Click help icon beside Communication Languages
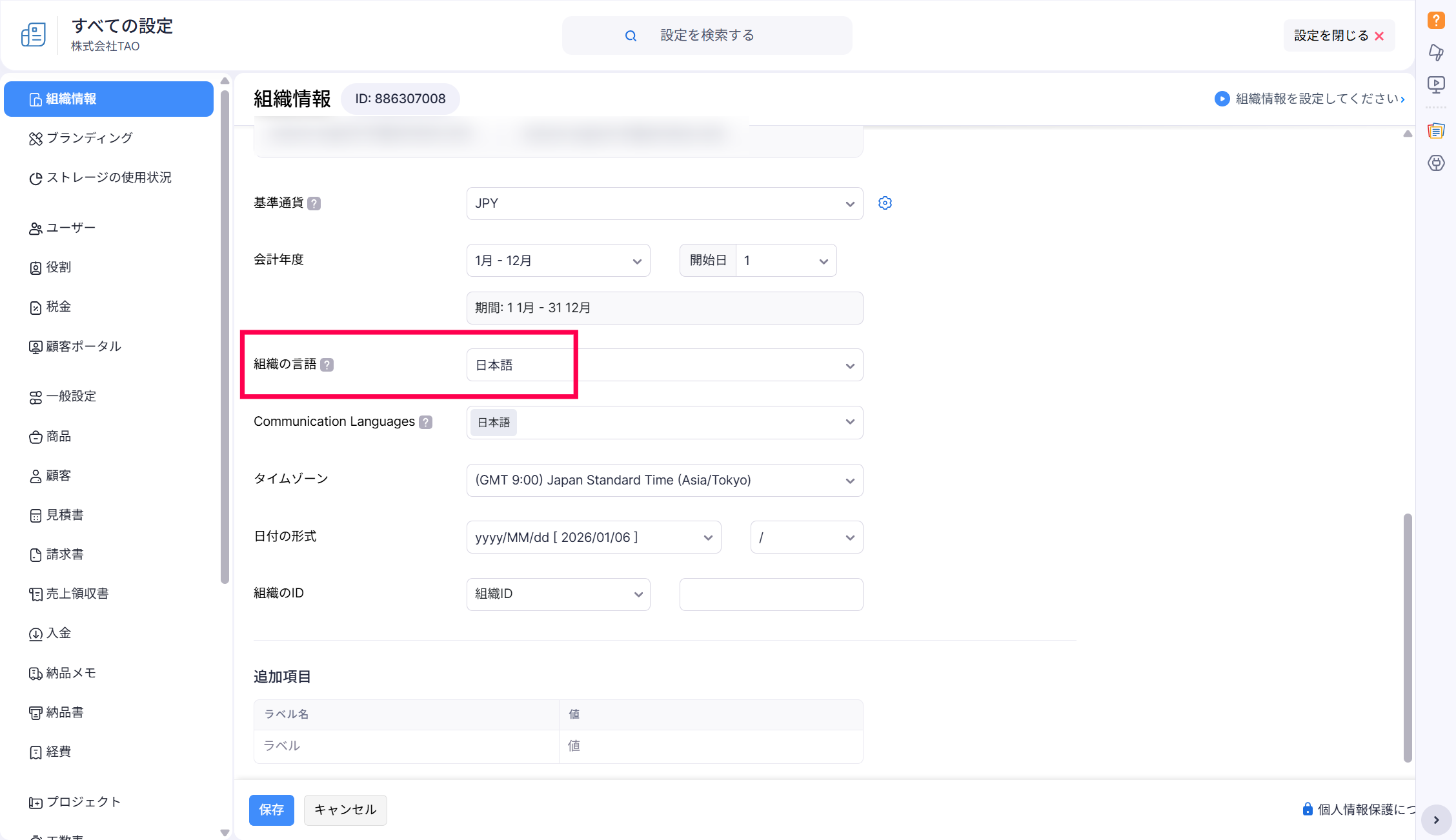 tap(425, 422)
